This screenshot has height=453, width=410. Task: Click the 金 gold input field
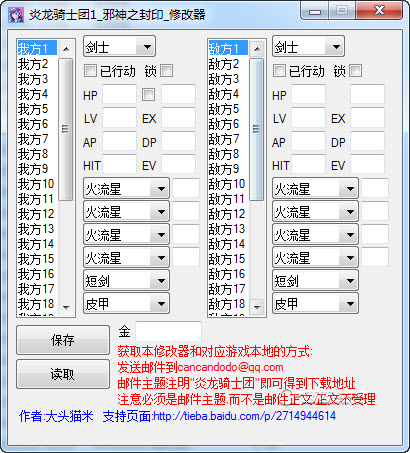click(x=168, y=332)
